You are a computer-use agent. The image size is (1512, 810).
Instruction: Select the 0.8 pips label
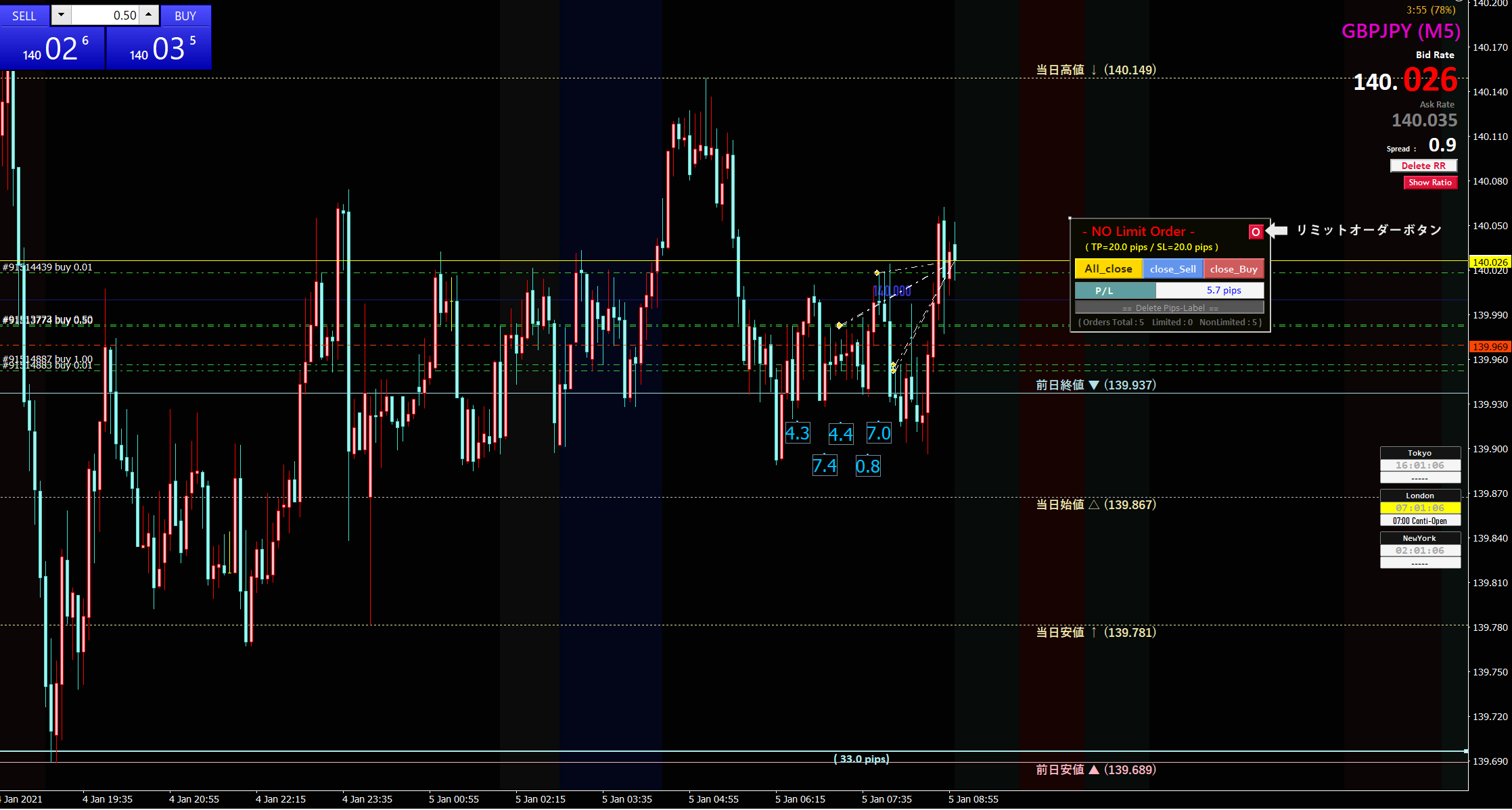(x=868, y=466)
